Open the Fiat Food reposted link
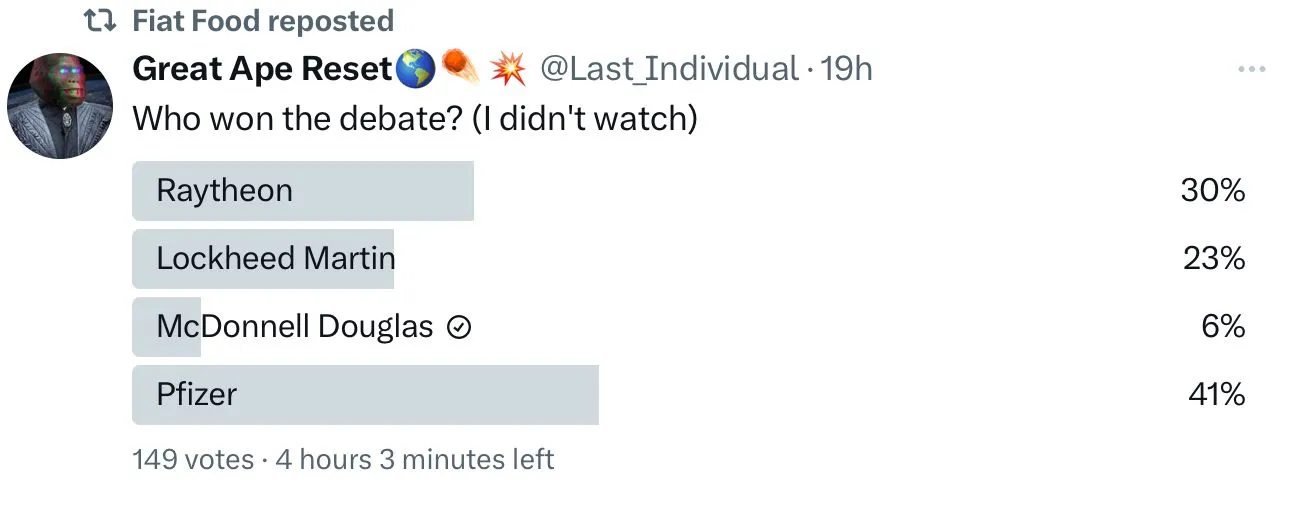This screenshot has width=1310, height=506. click(263, 20)
